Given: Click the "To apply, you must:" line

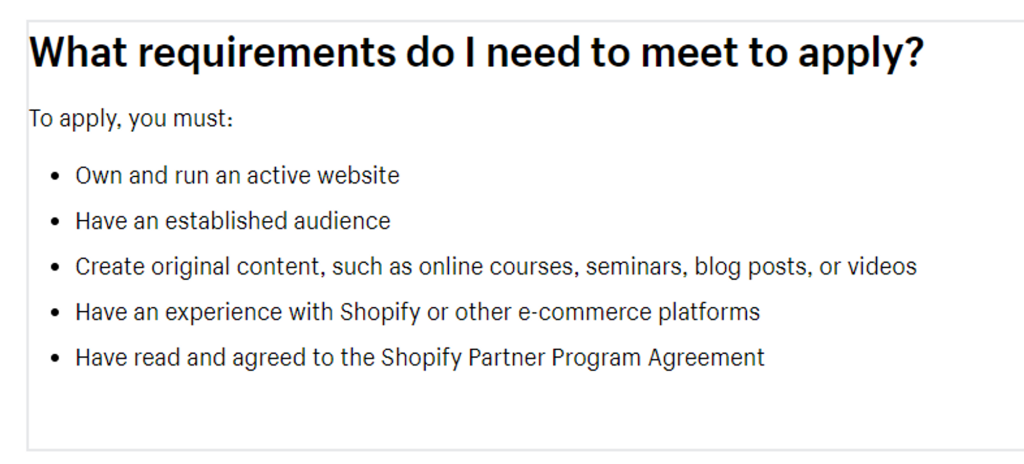Looking at the screenshot, I should (x=131, y=120).
